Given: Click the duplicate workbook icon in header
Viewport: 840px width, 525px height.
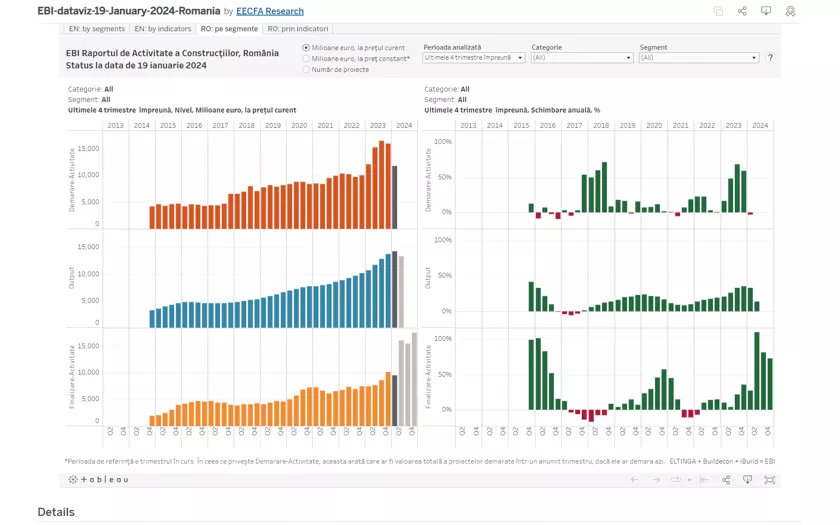Looking at the screenshot, I should tap(718, 11).
